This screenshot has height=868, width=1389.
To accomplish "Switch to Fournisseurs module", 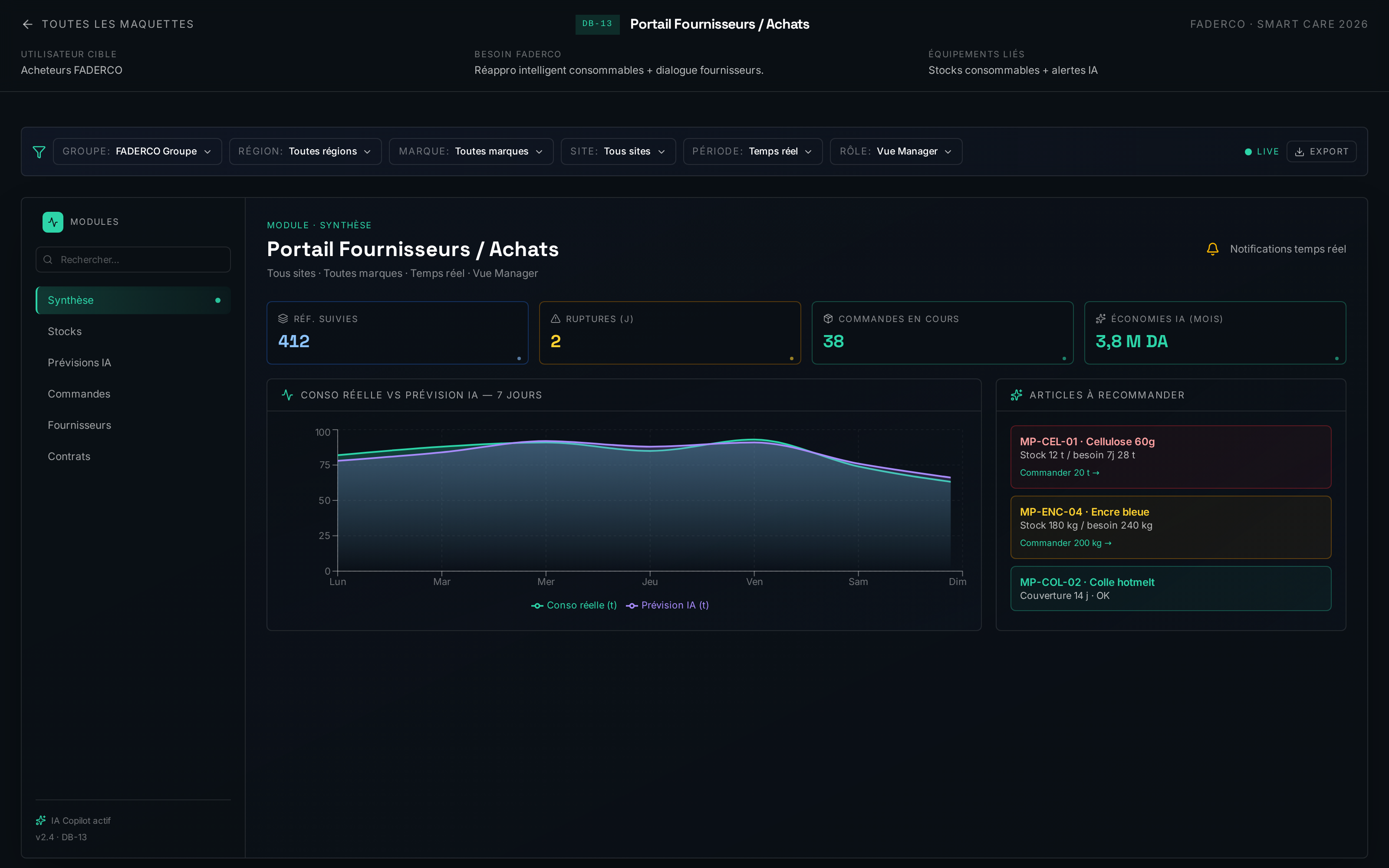I will (x=133, y=425).
